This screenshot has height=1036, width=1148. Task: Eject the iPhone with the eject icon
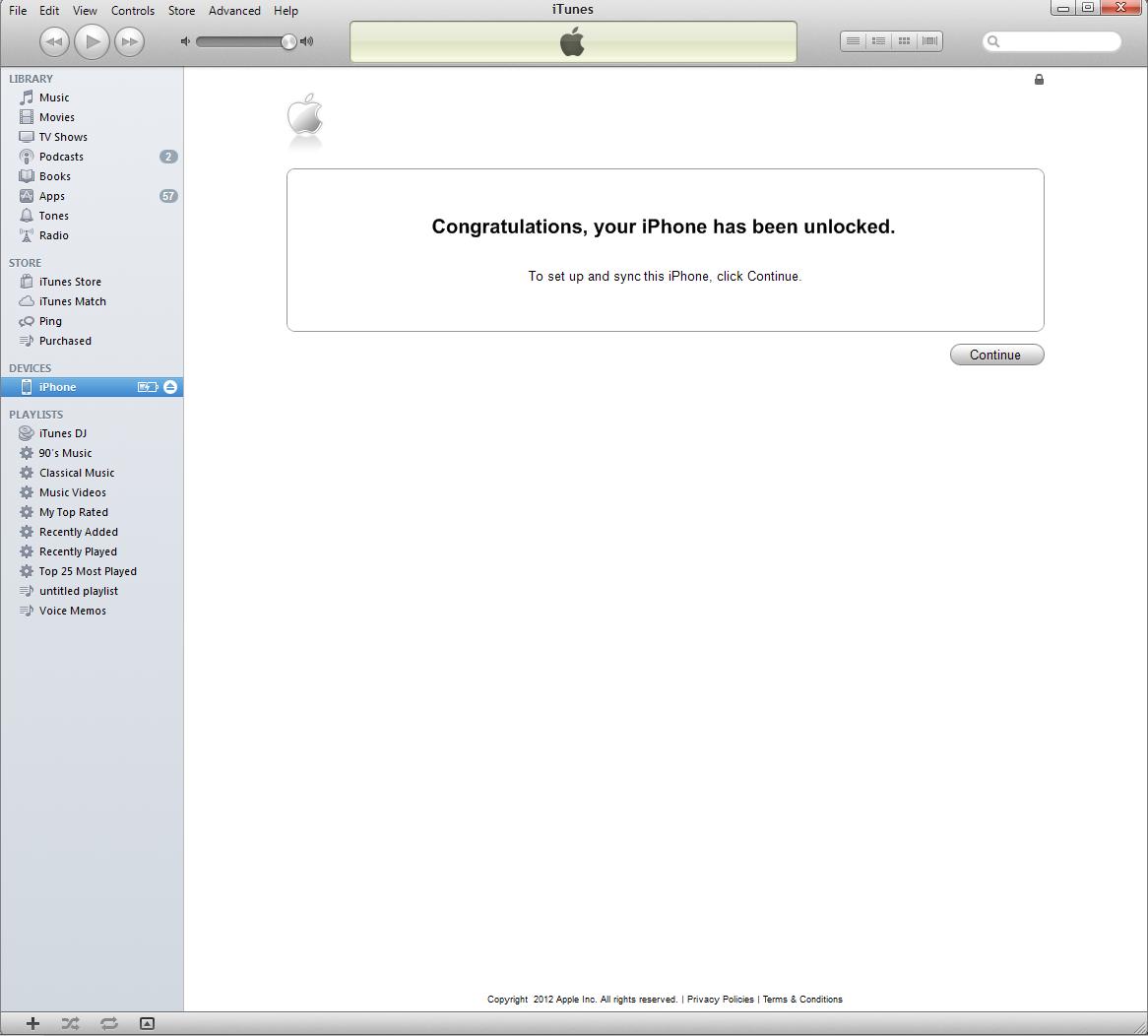click(x=170, y=387)
